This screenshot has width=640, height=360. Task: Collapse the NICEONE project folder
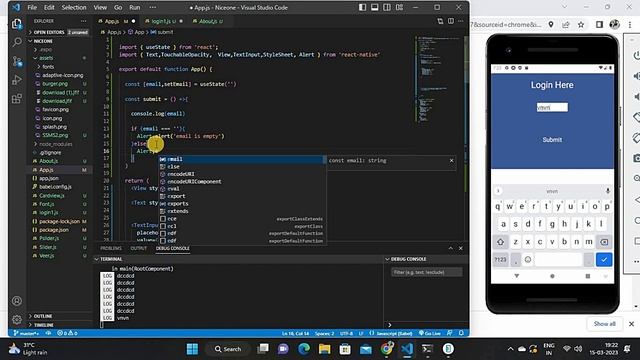click(x=59, y=41)
